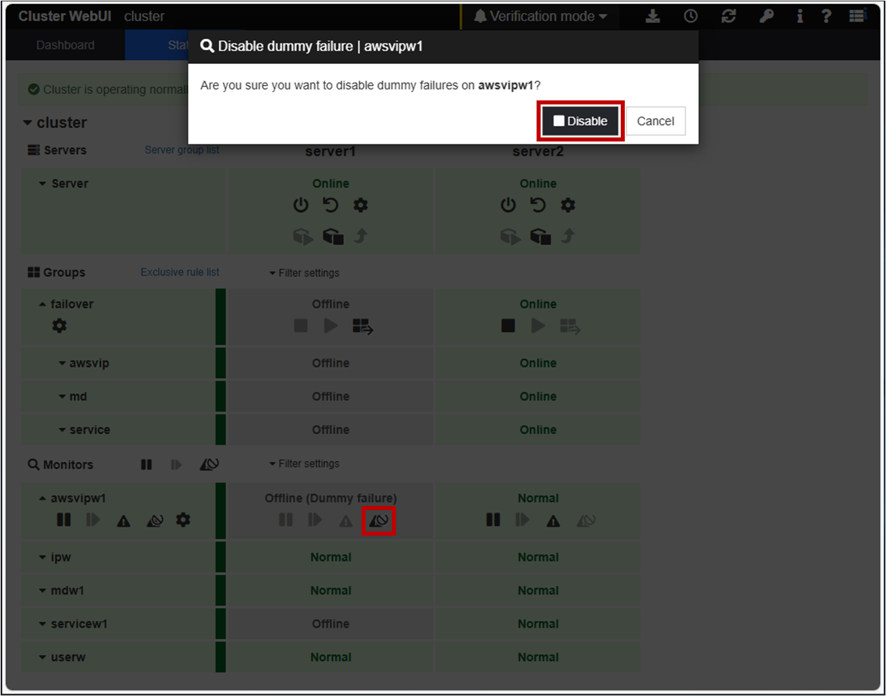This screenshot has height=696, width=886.
Task: Open the Verification mode dropdown
Action: coord(540,17)
